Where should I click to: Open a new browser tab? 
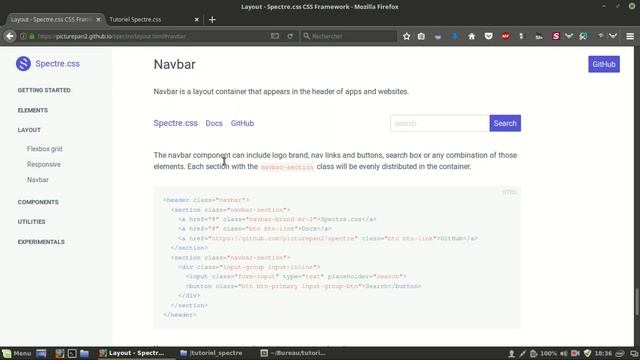click(212, 20)
